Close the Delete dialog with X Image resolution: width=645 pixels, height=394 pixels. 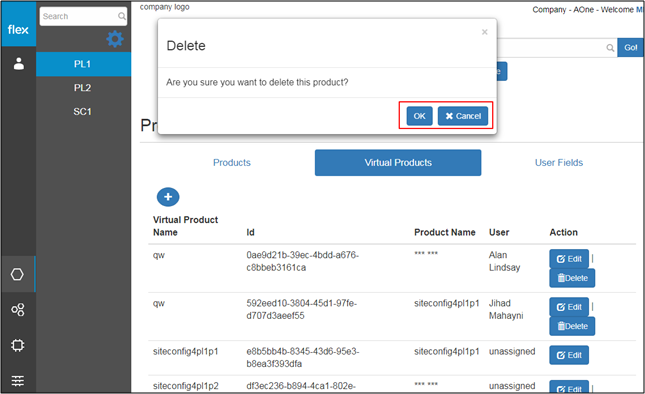pyautogui.click(x=485, y=32)
